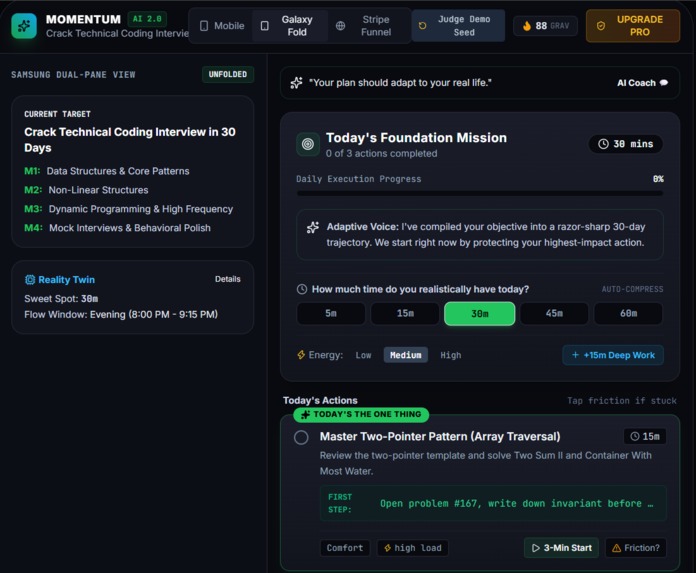Image resolution: width=696 pixels, height=573 pixels.
Task: Click the lightning icon beside Energy
Action: (301, 355)
